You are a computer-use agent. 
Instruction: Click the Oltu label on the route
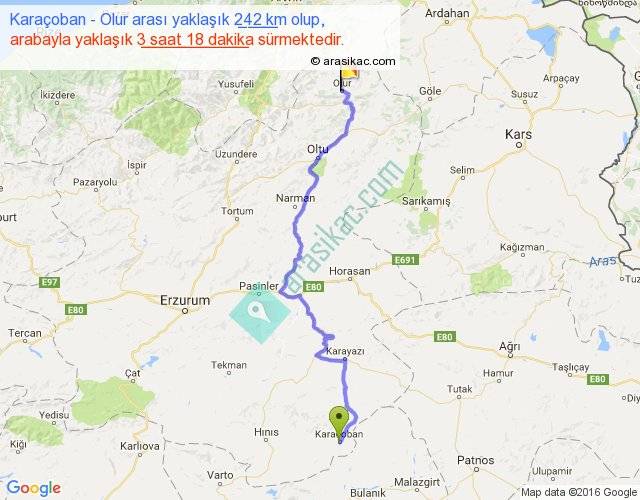tap(318, 150)
